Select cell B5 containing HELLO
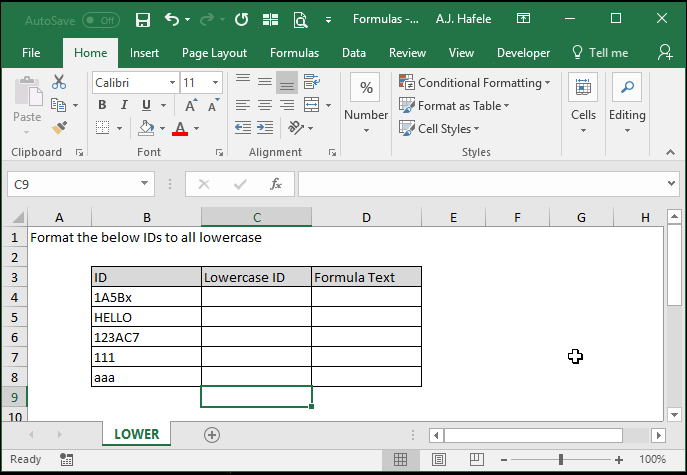687x475 pixels. pyautogui.click(x=146, y=317)
